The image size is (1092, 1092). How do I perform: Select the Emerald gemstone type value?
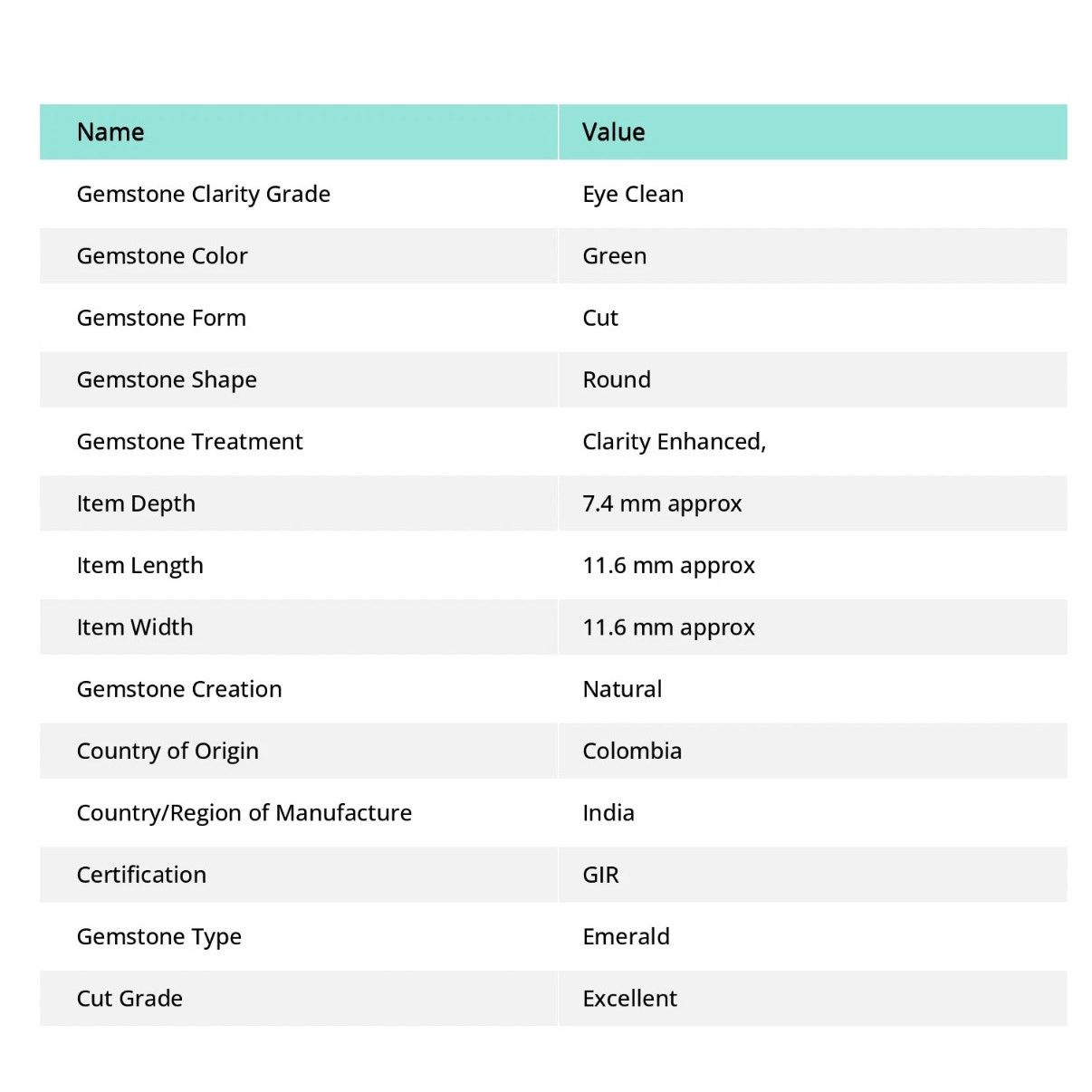[x=626, y=936]
